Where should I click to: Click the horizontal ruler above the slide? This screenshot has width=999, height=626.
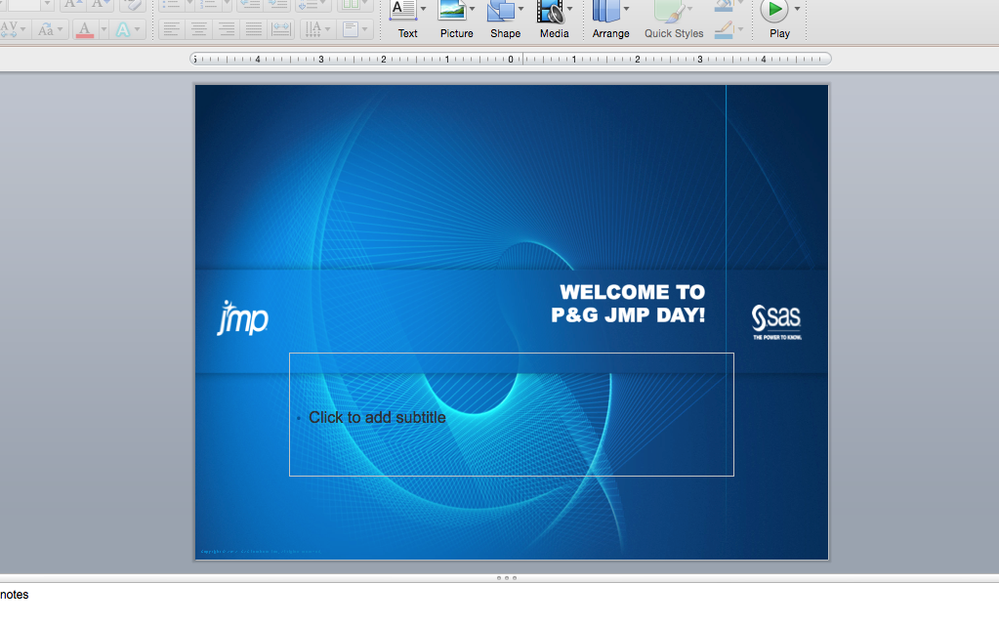point(511,59)
